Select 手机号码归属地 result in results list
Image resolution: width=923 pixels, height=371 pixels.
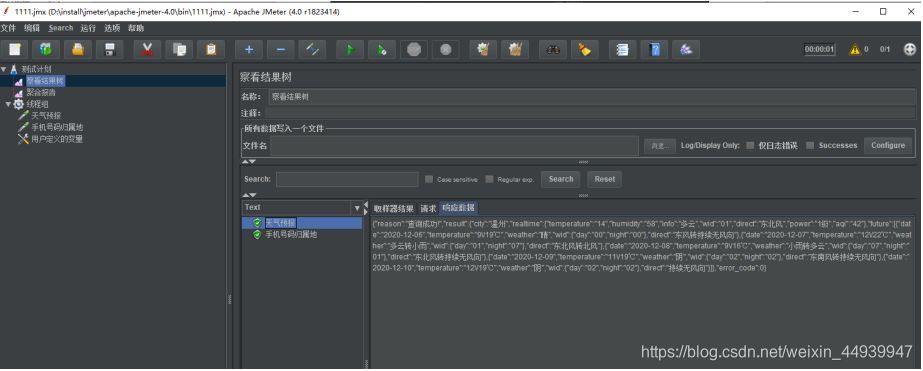click(291, 234)
